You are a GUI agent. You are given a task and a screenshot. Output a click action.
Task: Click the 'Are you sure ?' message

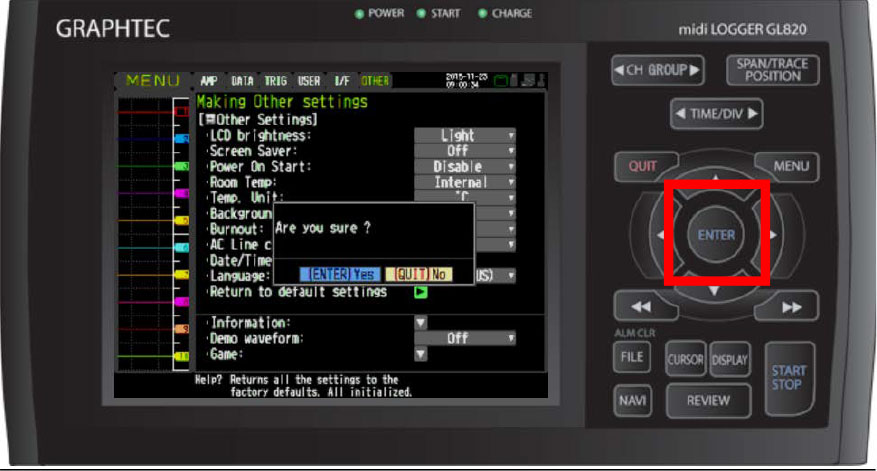[322, 228]
